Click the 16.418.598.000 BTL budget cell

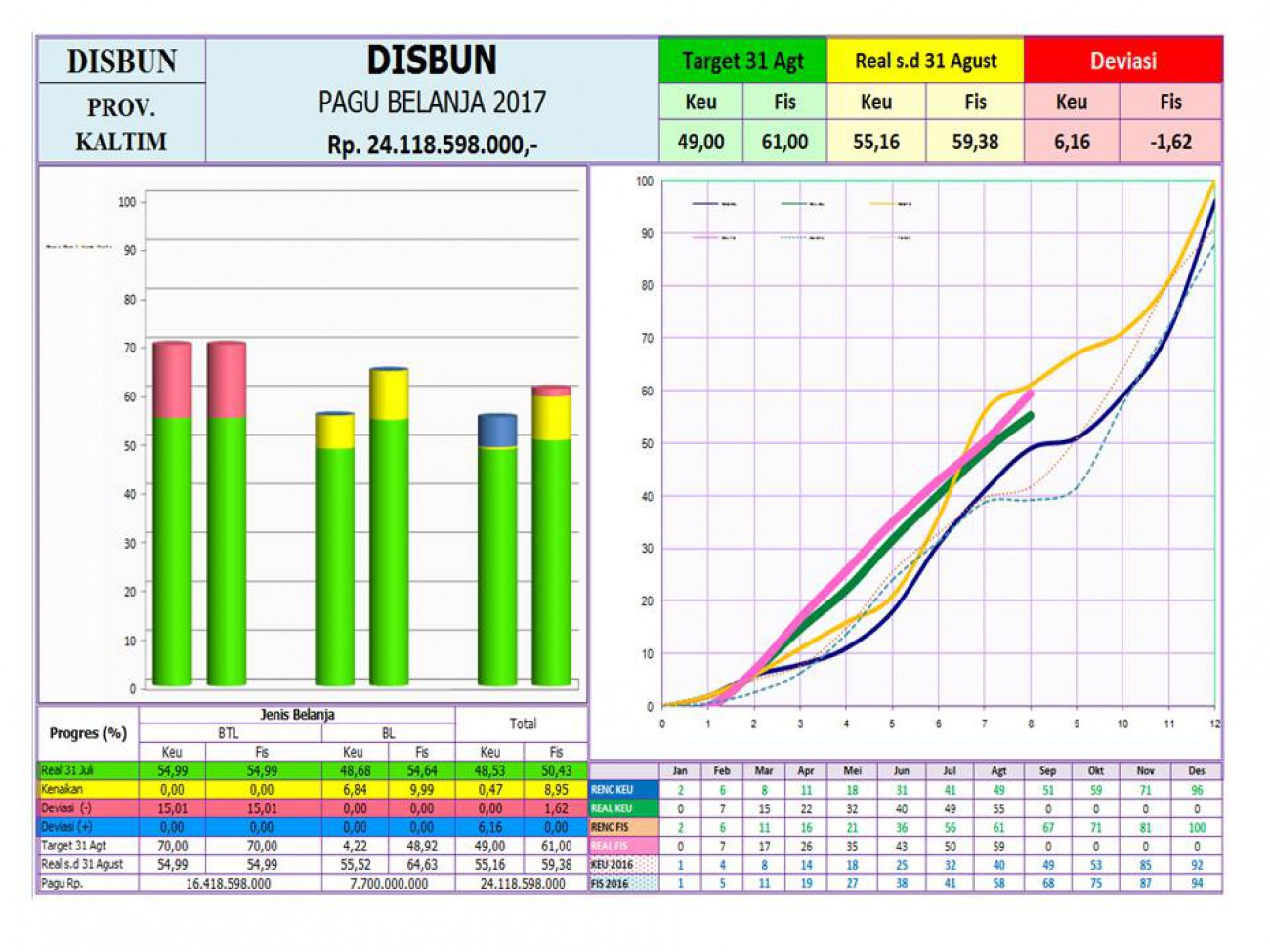pyautogui.click(x=229, y=883)
